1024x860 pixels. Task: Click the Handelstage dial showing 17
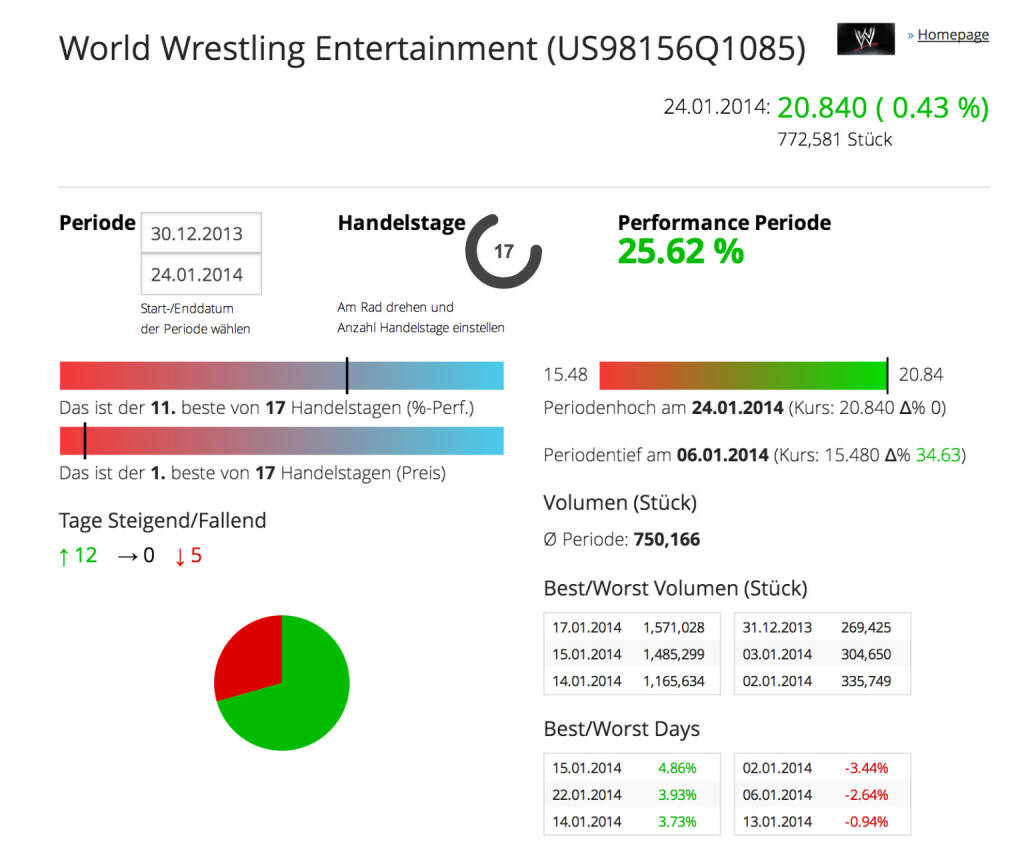point(503,252)
